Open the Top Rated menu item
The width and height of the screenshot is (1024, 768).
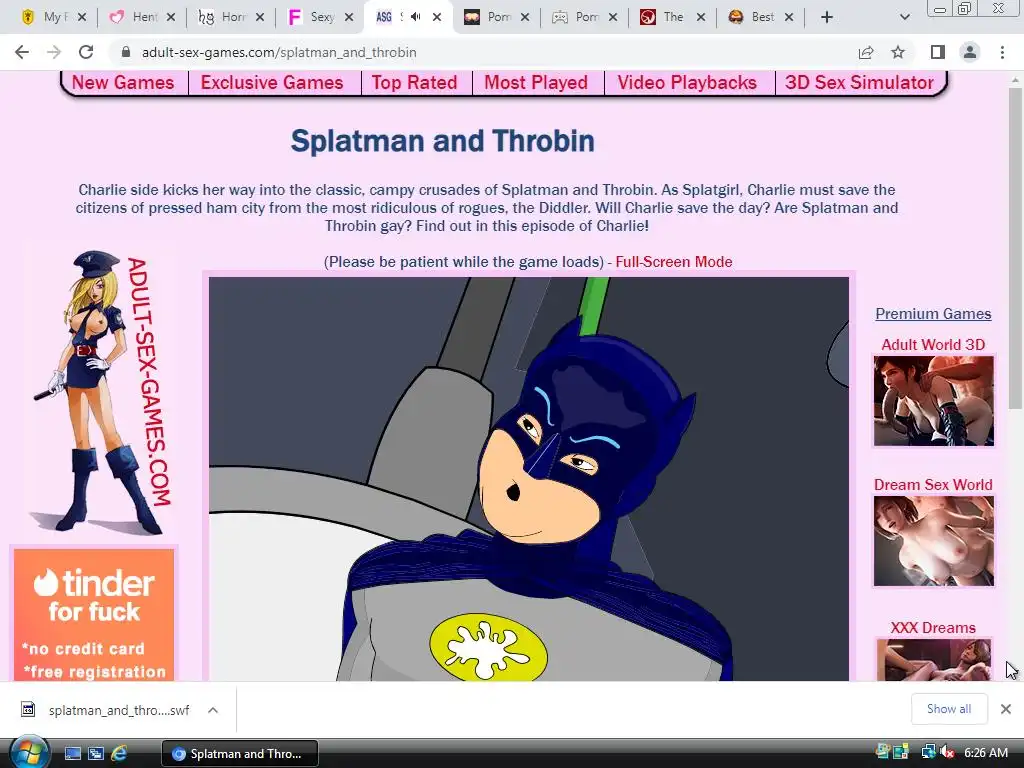414,82
